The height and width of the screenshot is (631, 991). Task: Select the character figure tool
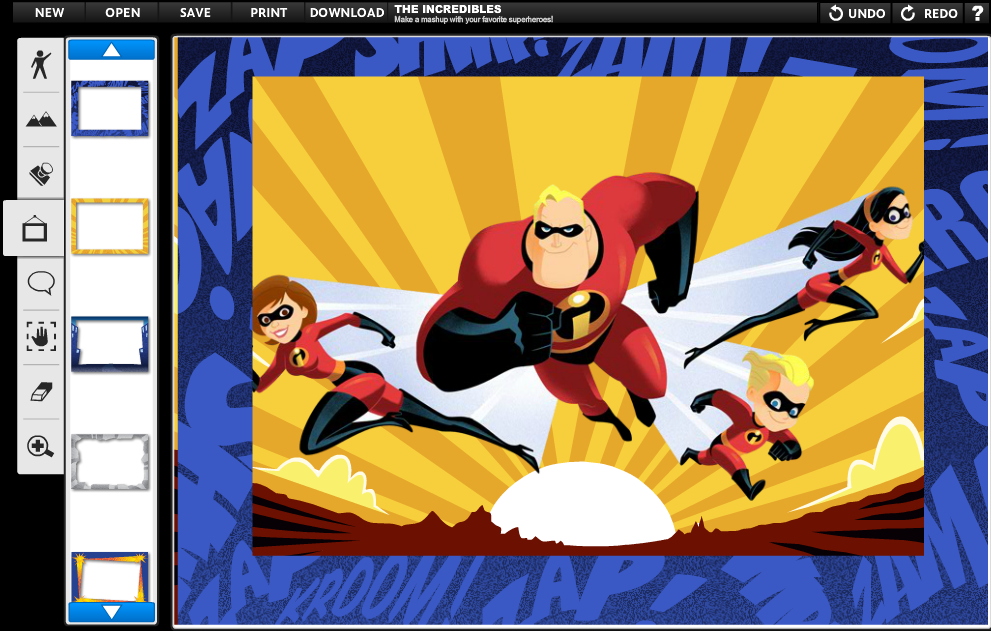point(41,64)
